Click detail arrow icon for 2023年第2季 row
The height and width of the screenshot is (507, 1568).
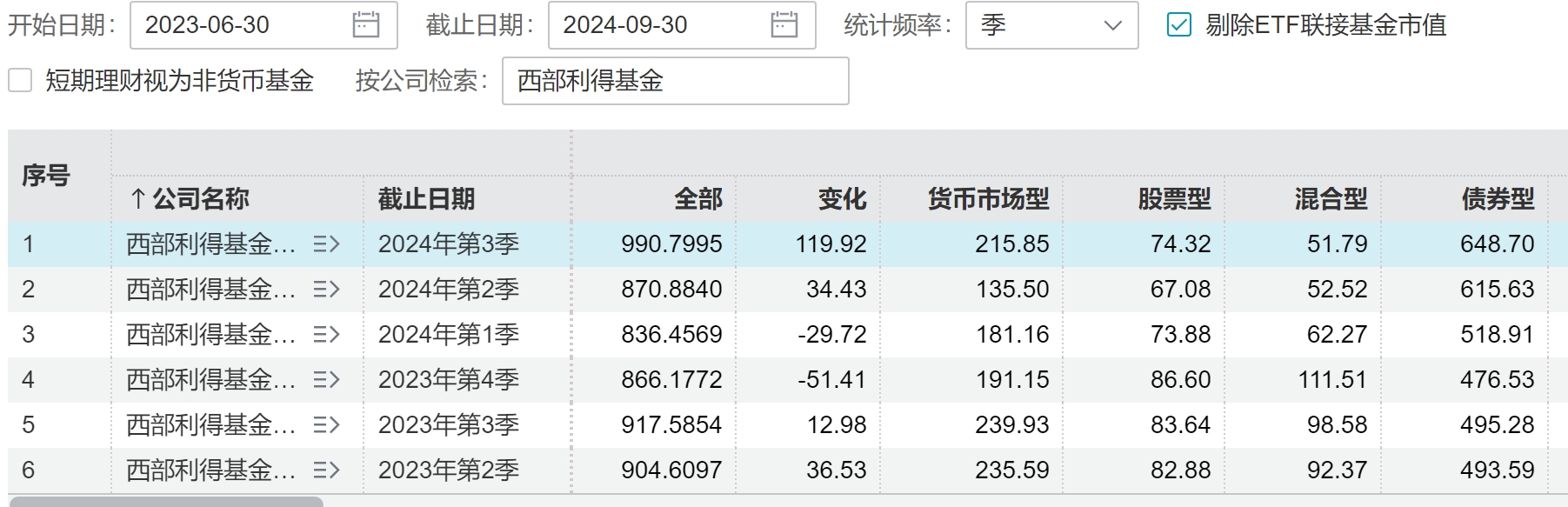click(326, 470)
